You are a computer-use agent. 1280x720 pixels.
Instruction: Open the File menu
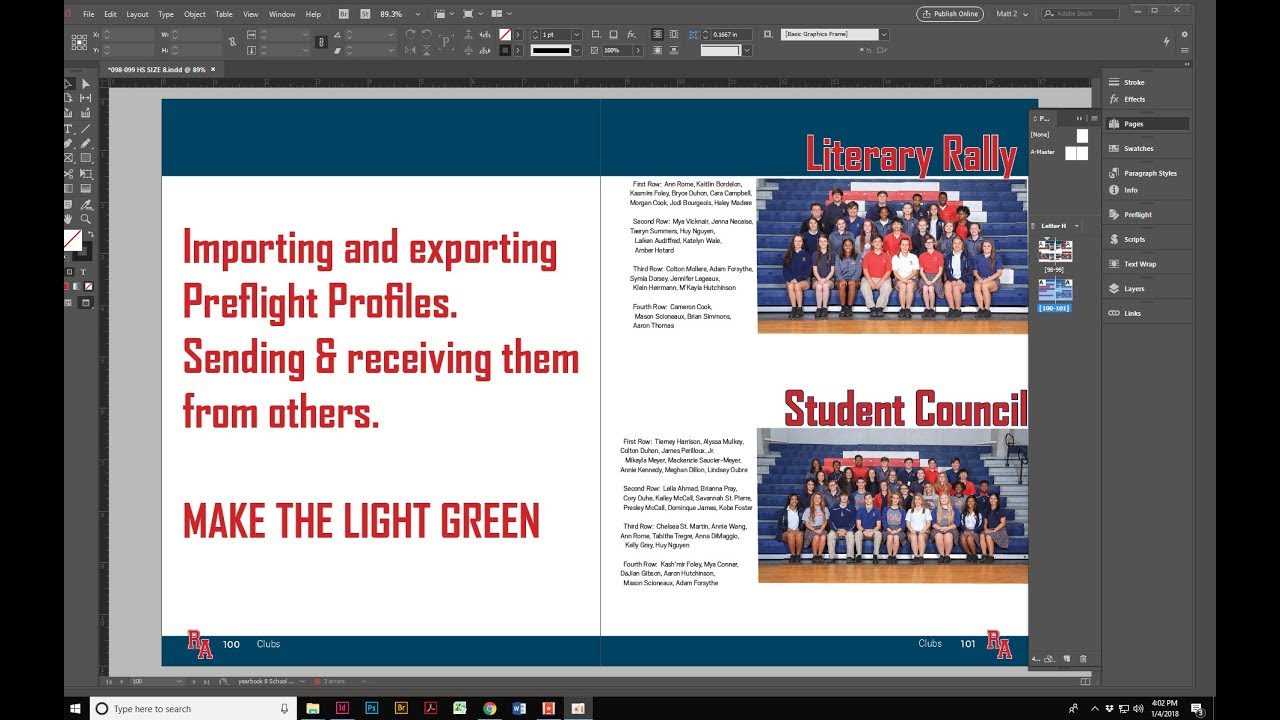click(x=88, y=14)
